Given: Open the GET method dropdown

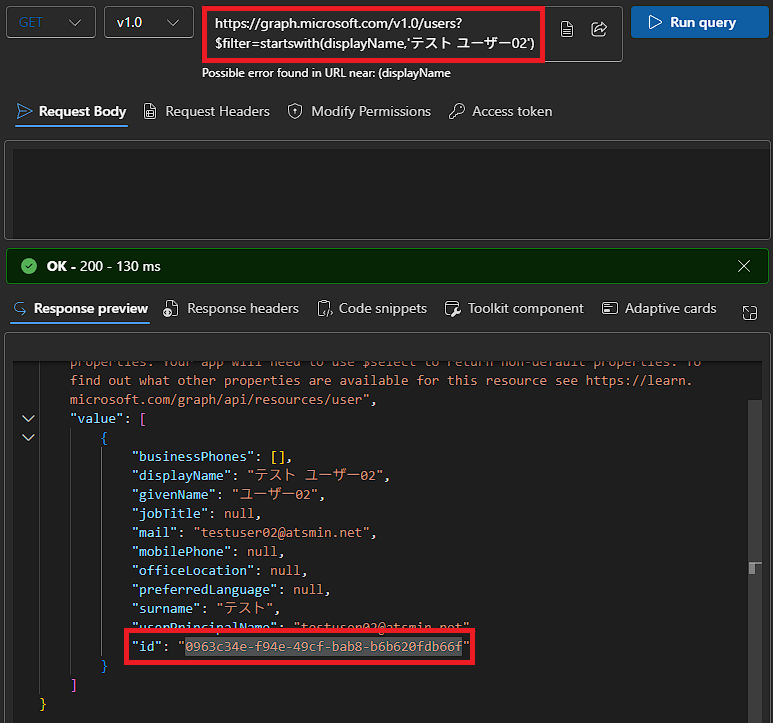Looking at the screenshot, I should [x=51, y=23].
